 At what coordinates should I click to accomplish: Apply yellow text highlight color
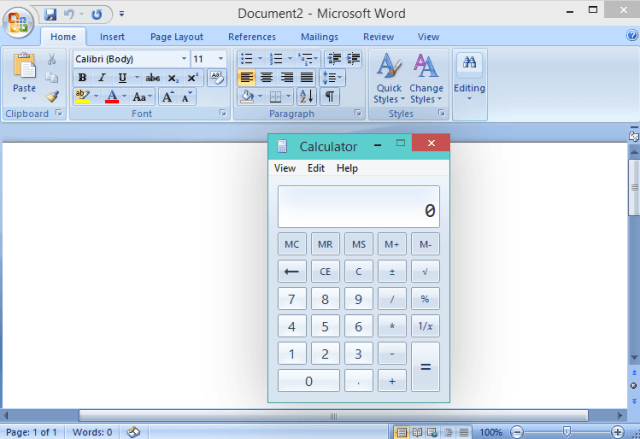click(x=83, y=97)
